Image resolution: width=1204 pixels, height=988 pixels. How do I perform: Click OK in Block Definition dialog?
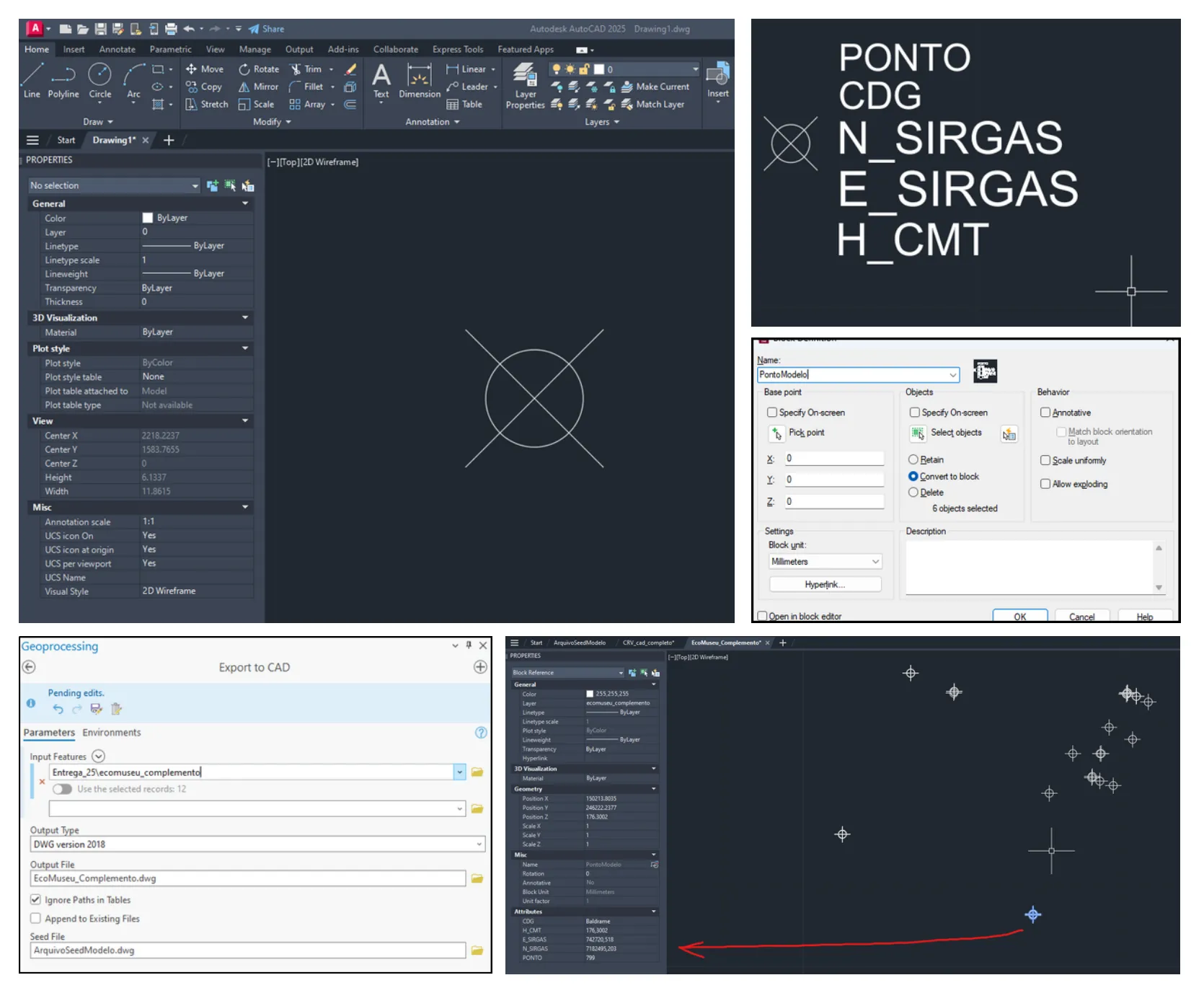1019,616
